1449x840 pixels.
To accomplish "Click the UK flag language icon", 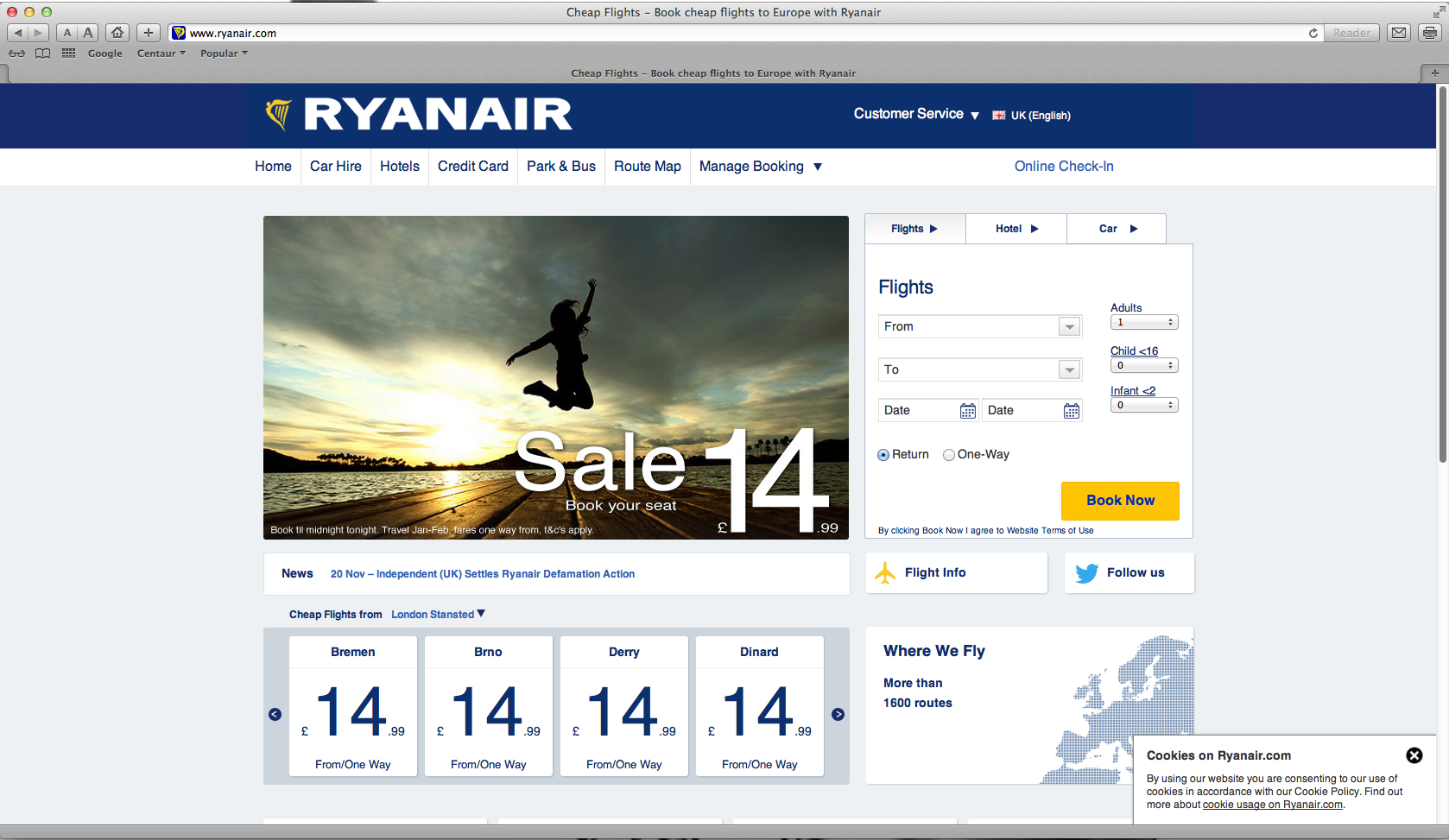I will (x=998, y=115).
